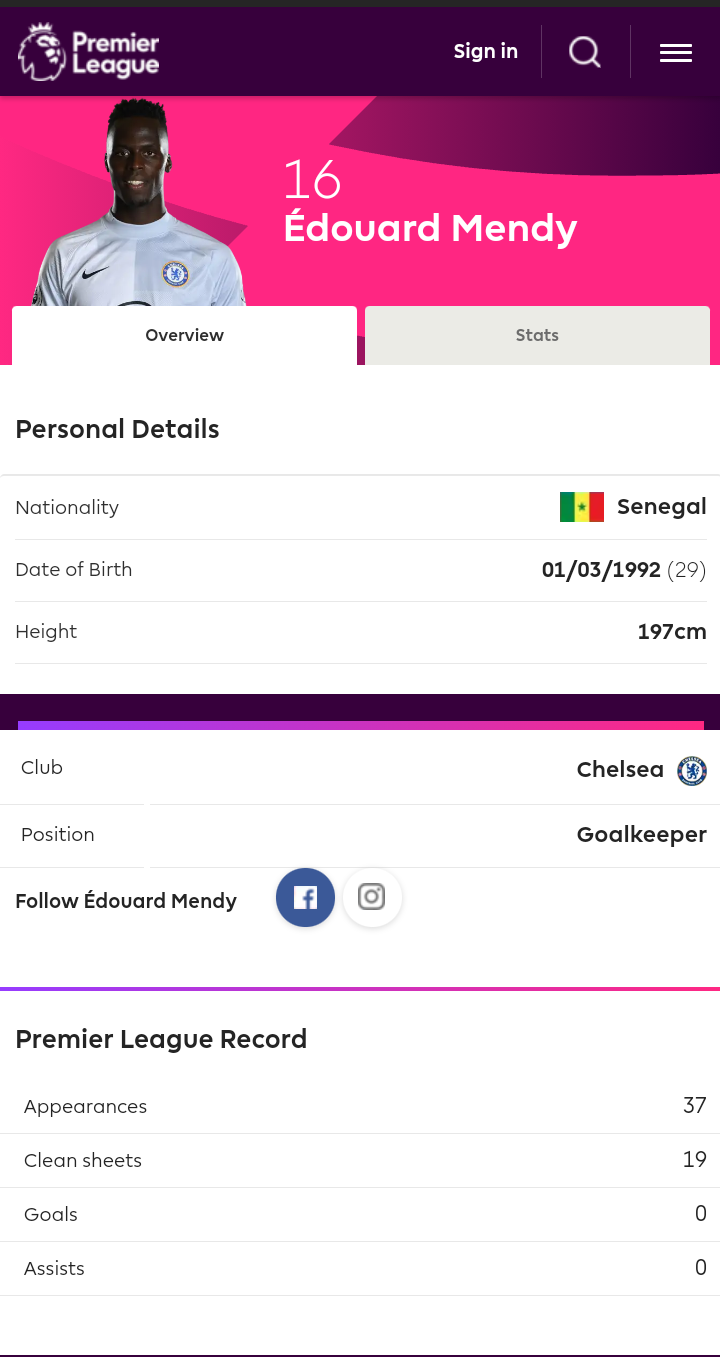Click the Senegal flag icon
The image size is (720, 1357).
[x=582, y=507]
